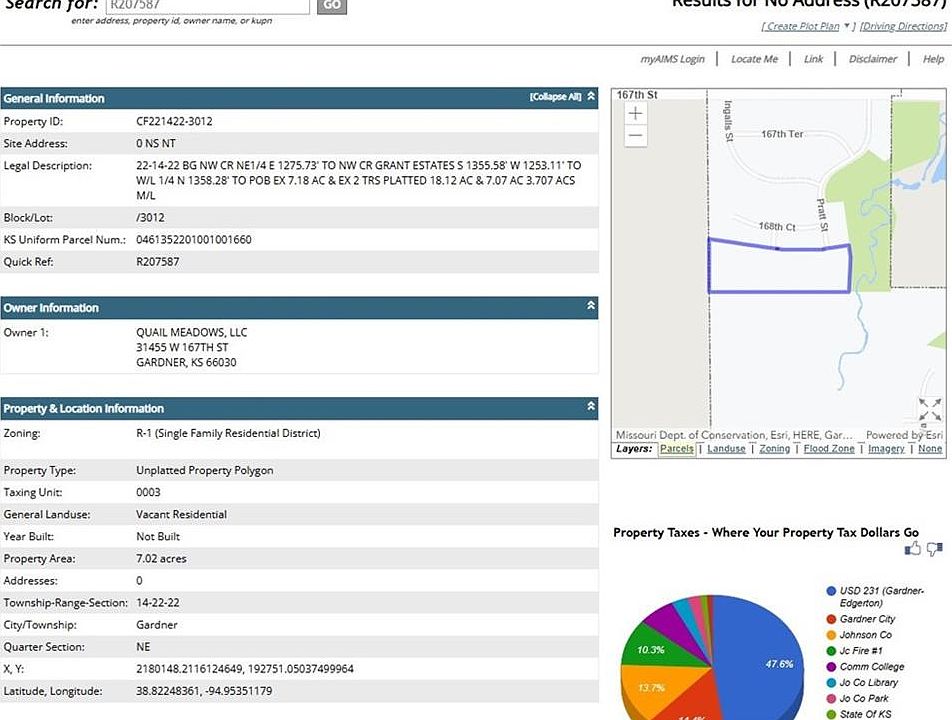Open the myAIMS Login menu item
The height and width of the screenshot is (720, 952).
672,59
